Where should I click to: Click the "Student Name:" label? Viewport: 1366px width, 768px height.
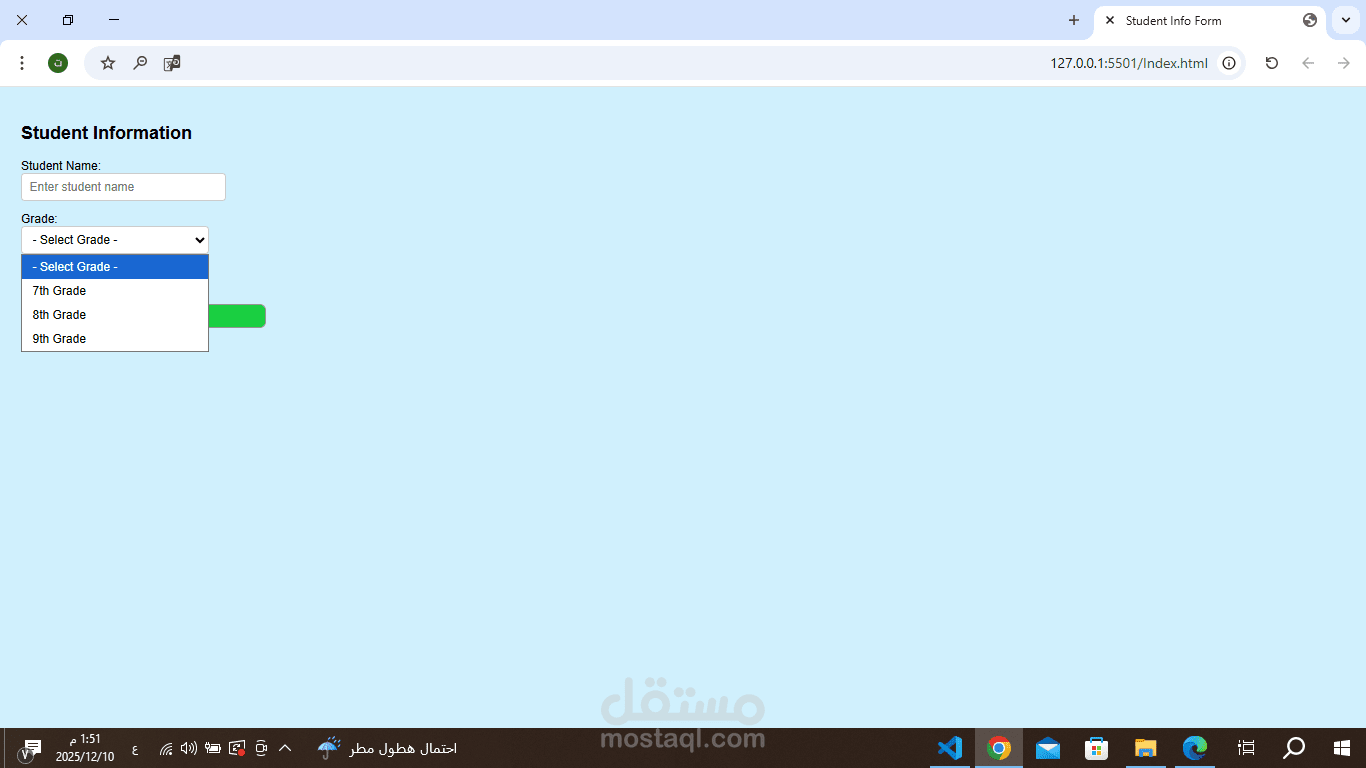(x=61, y=166)
